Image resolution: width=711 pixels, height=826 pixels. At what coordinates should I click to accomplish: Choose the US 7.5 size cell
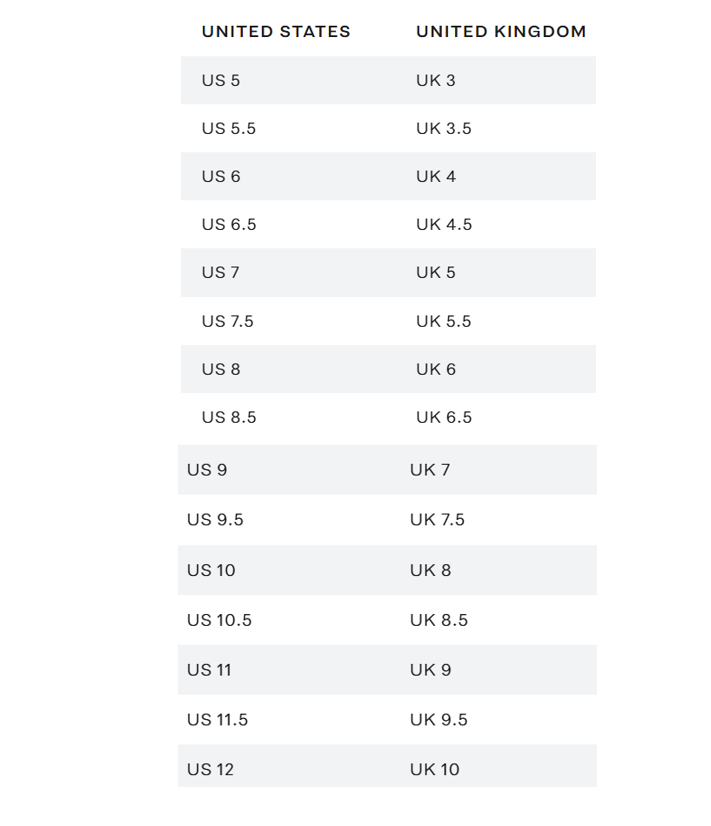228,321
